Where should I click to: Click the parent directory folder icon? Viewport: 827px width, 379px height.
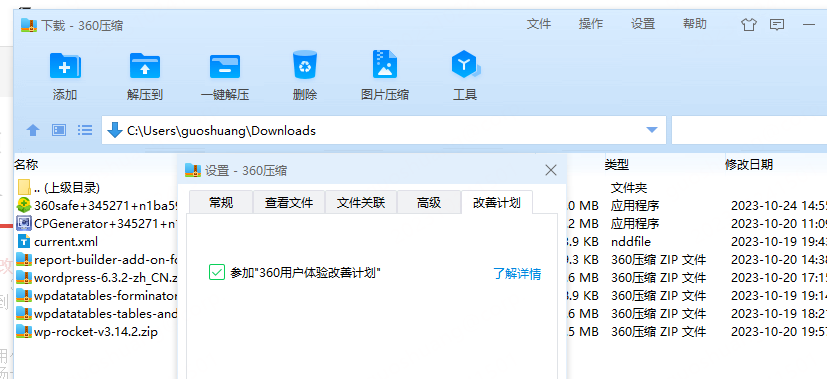pos(24,187)
